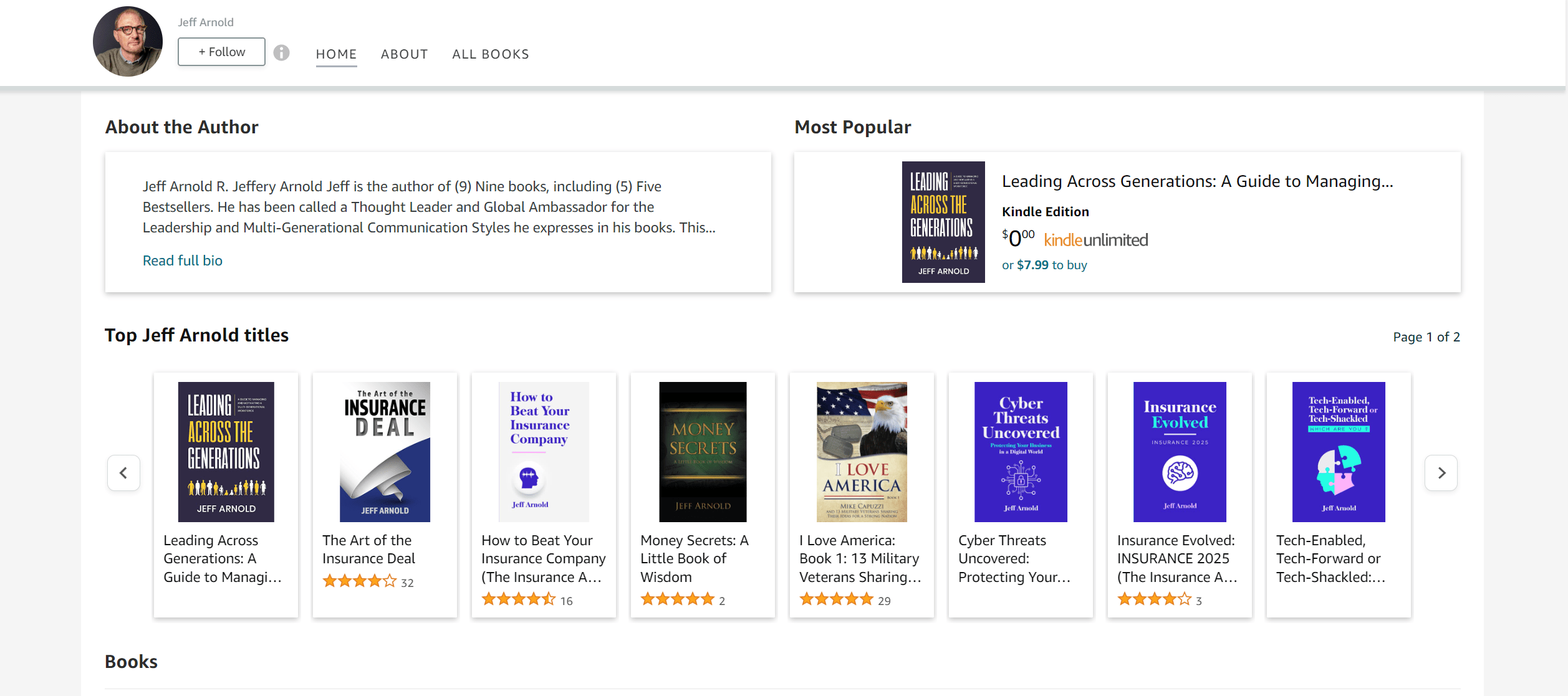Viewport: 1568px width, 696px height.
Task: Click star rating of Insurance Deal
Action: pos(359,582)
